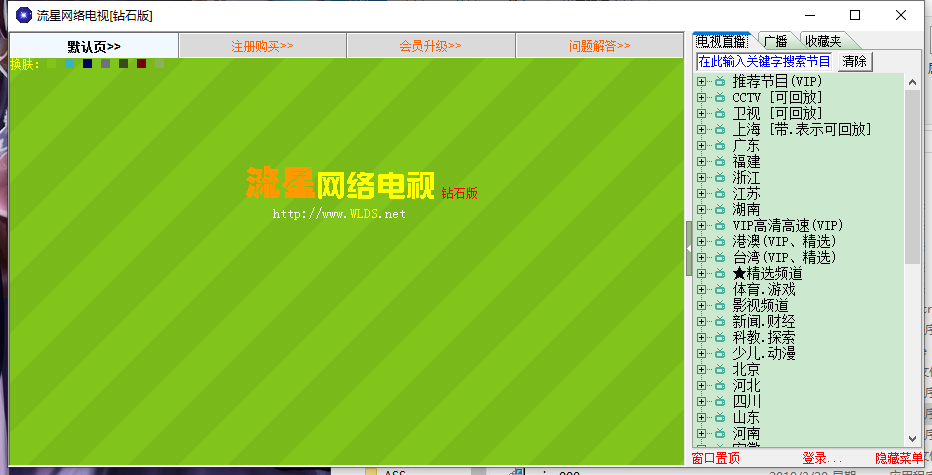
Task: Select the 电视直播 tab
Action: coord(722,41)
